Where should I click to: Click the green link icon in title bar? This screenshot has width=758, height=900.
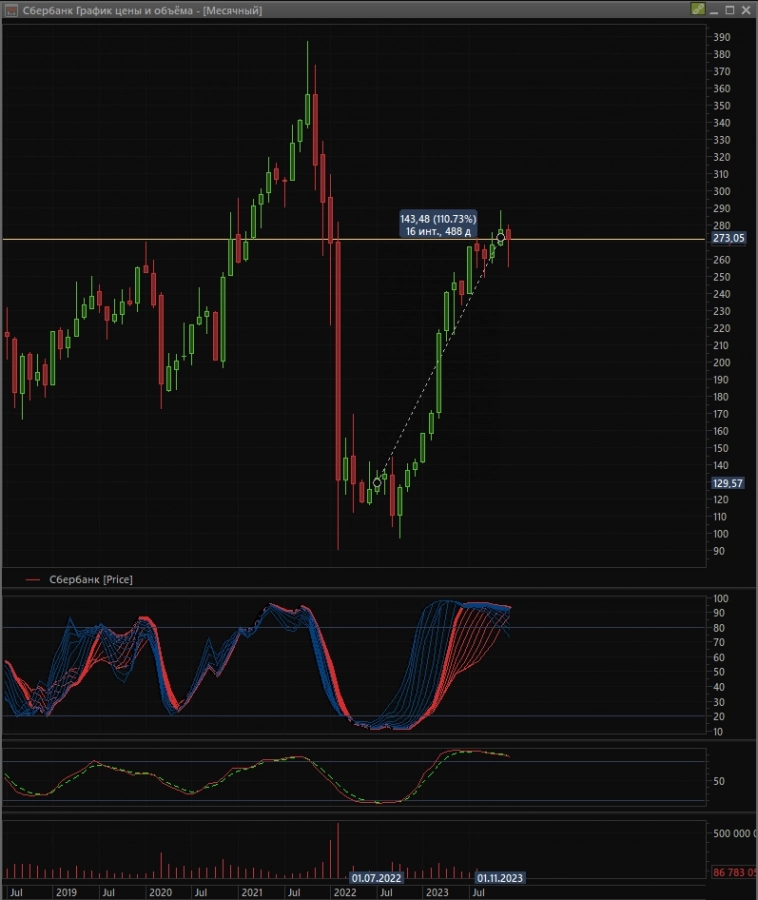pos(698,9)
